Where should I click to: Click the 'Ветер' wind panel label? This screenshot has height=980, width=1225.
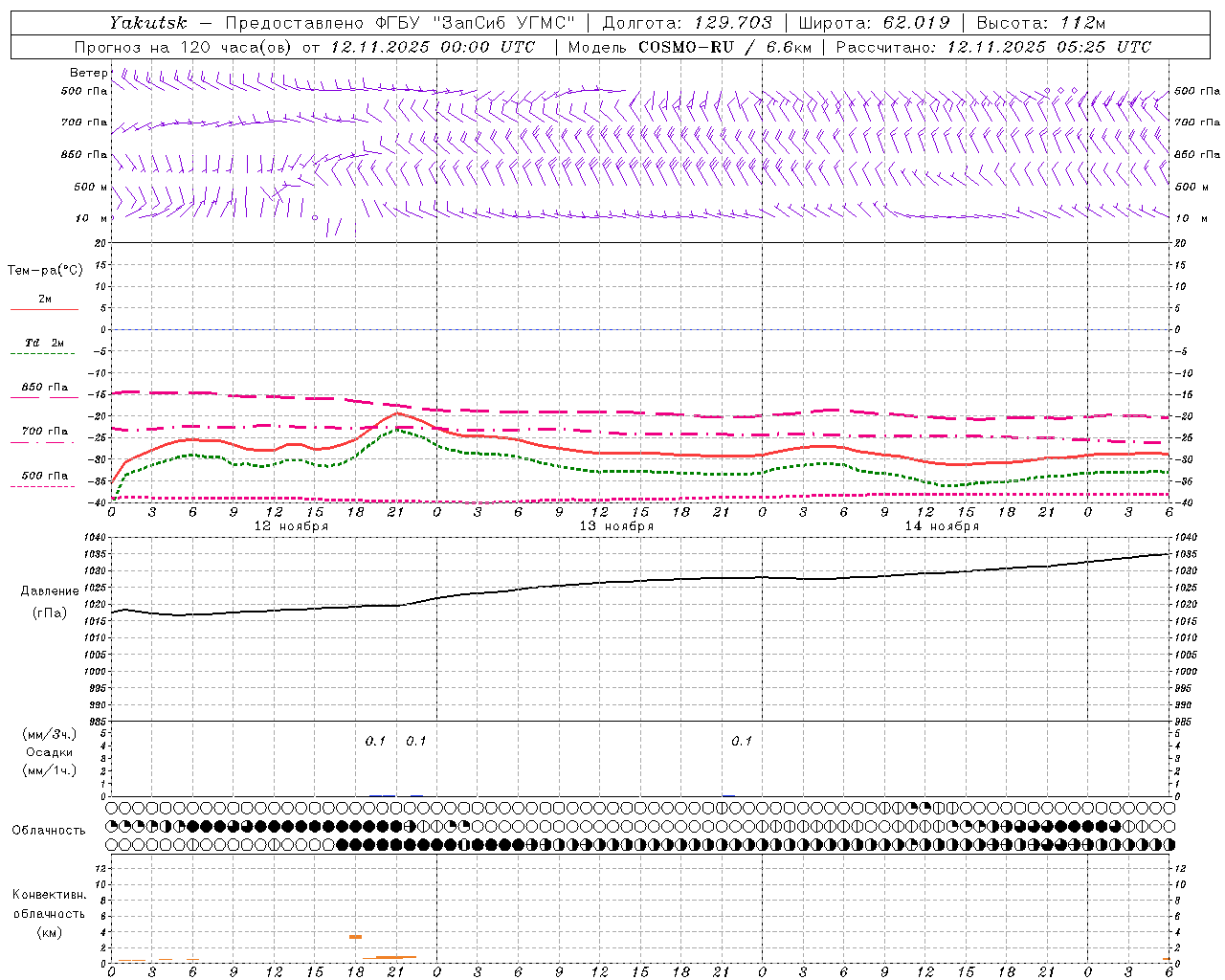coord(89,73)
